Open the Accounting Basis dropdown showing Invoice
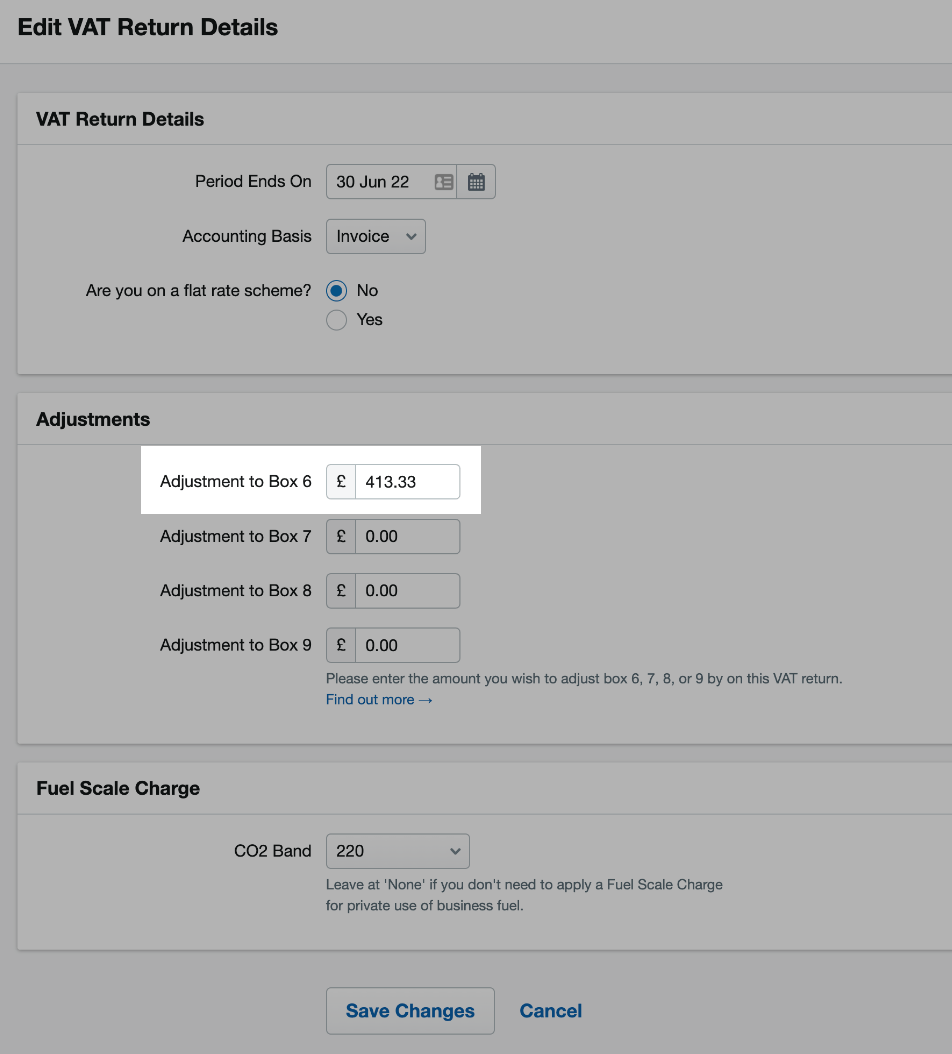The height and width of the screenshot is (1054, 952). (x=375, y=236)
